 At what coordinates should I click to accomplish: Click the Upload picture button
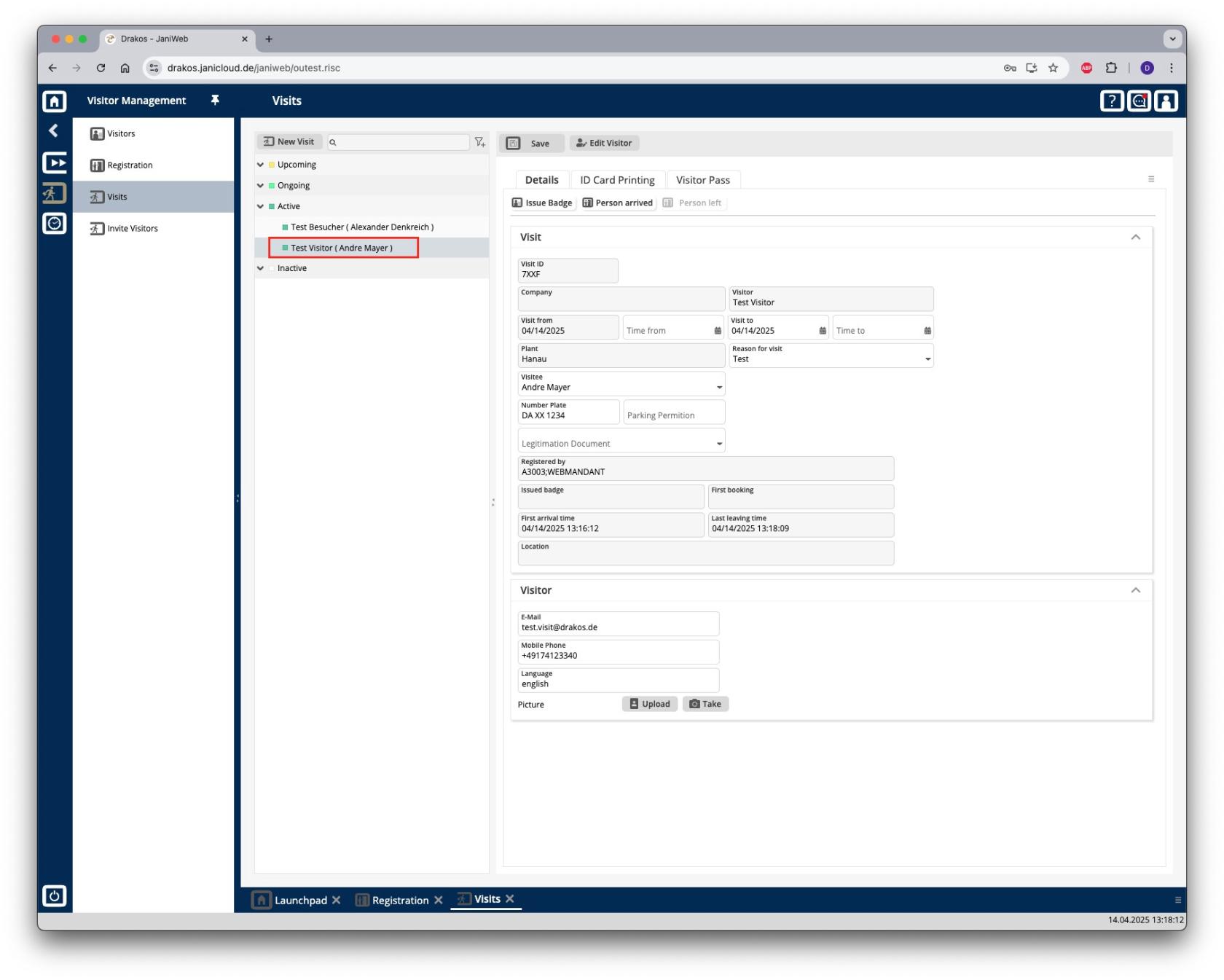(650, 704)
